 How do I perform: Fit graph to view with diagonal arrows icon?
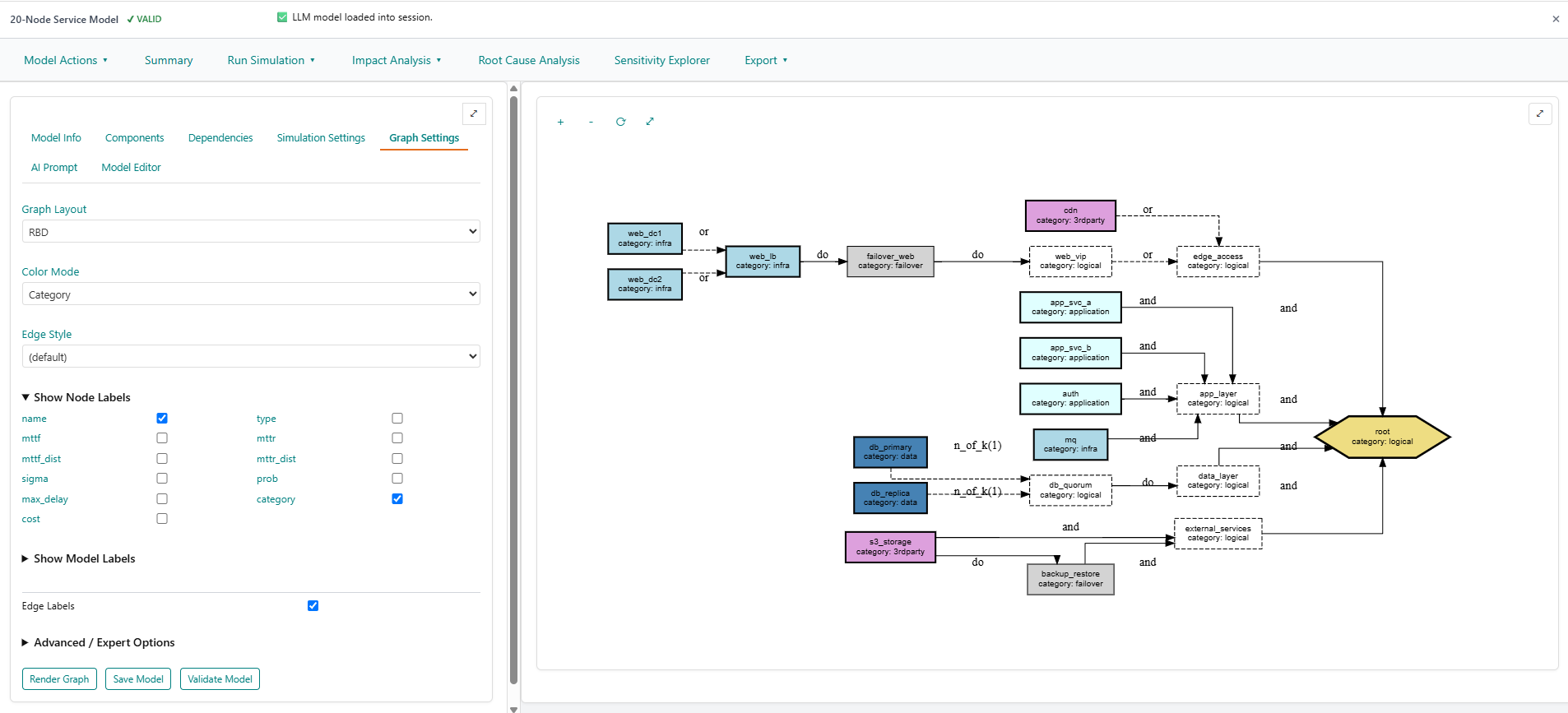click(x=650, y=122)
